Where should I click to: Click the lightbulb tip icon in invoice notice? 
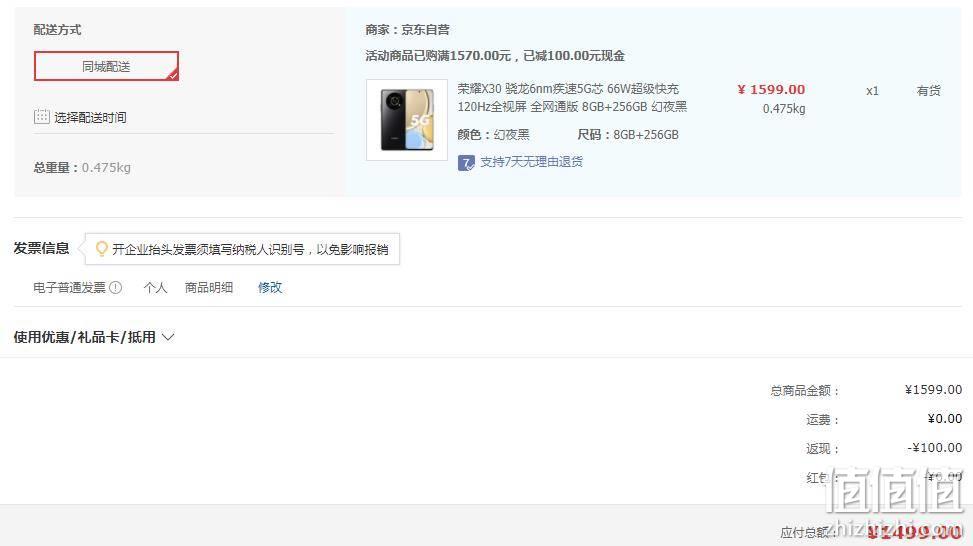pos(101,249)
